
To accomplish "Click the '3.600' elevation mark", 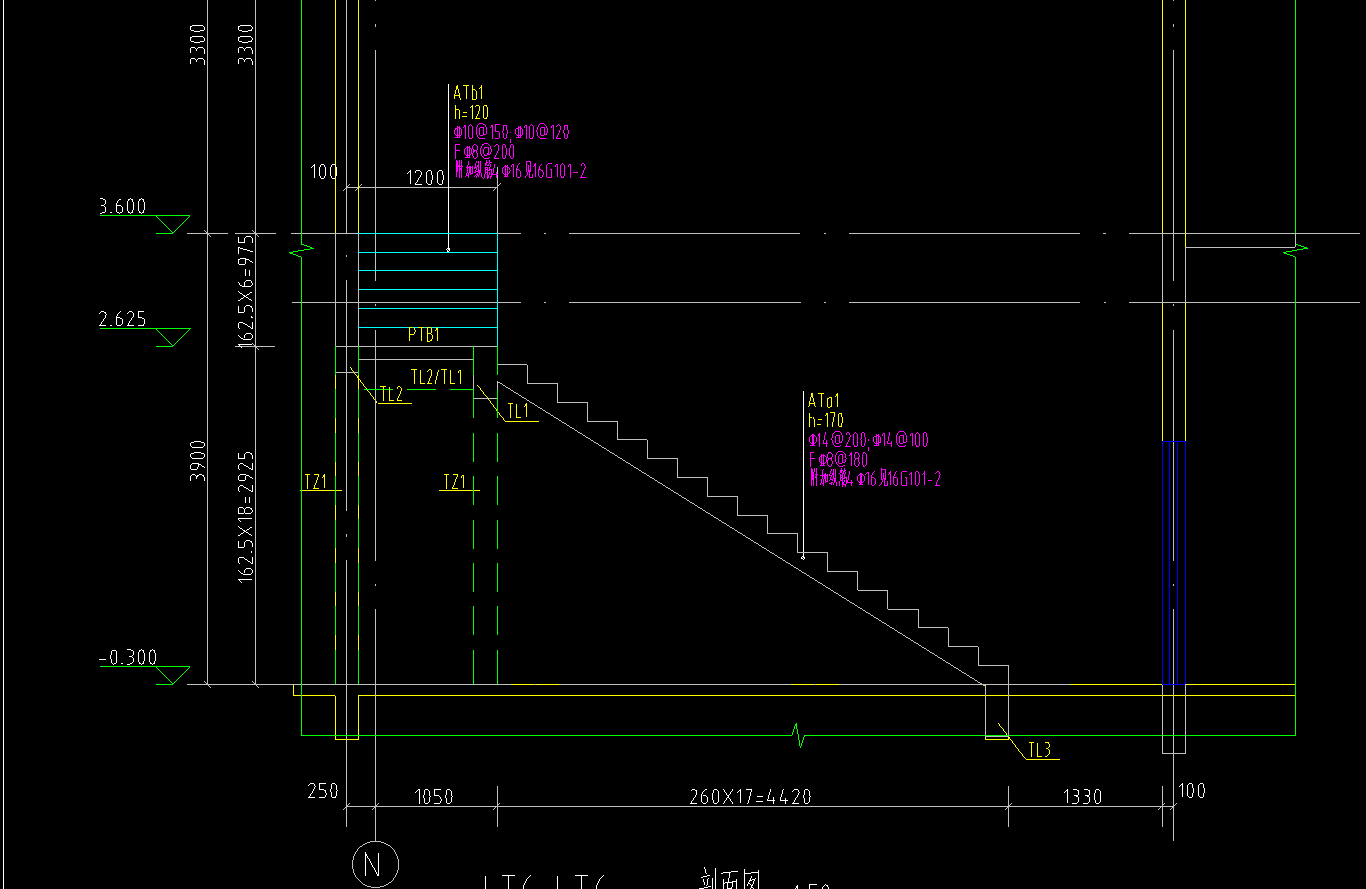I will click(122, 207).
